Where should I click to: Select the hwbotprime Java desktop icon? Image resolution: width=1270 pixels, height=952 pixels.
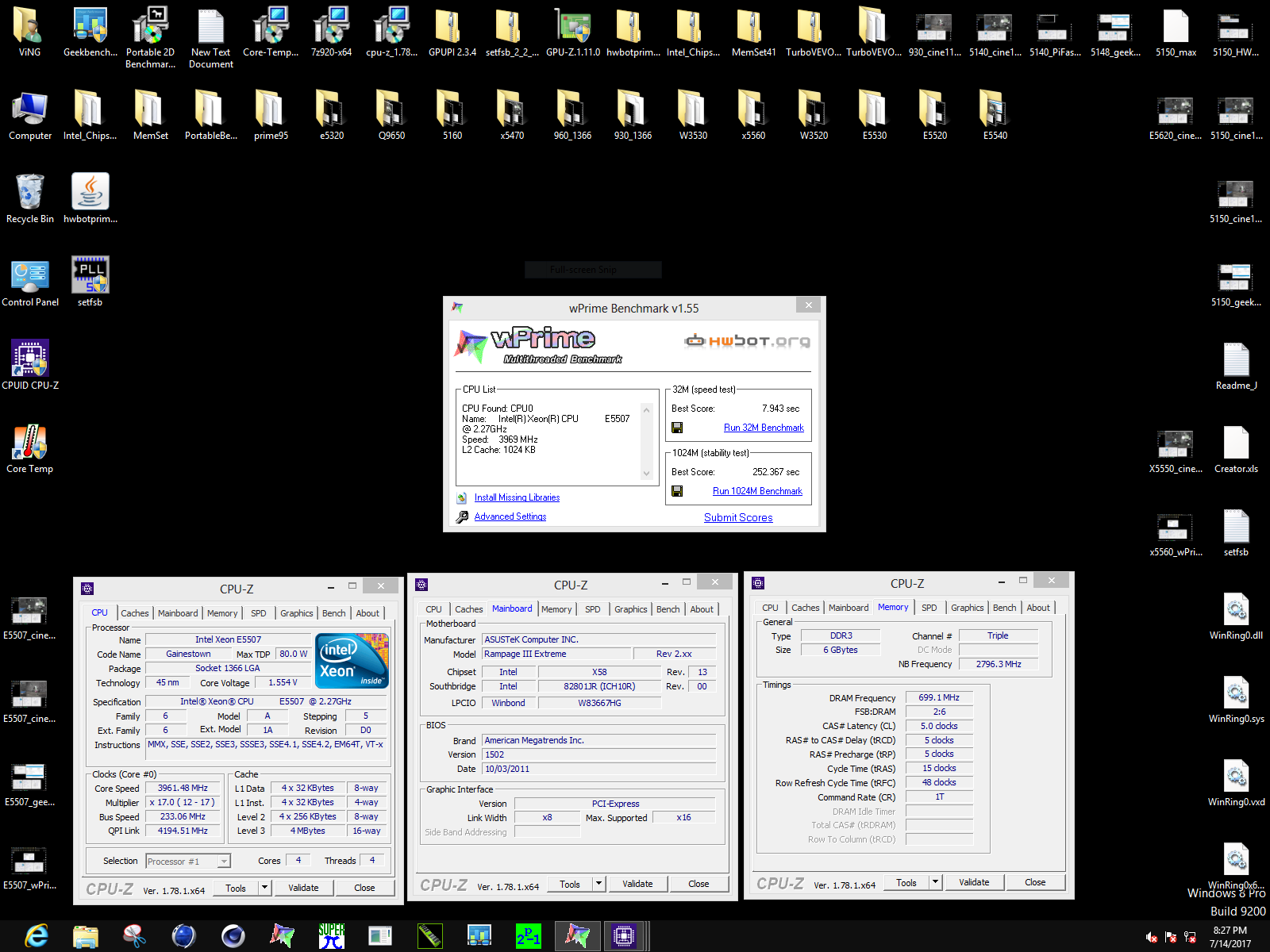90,198
